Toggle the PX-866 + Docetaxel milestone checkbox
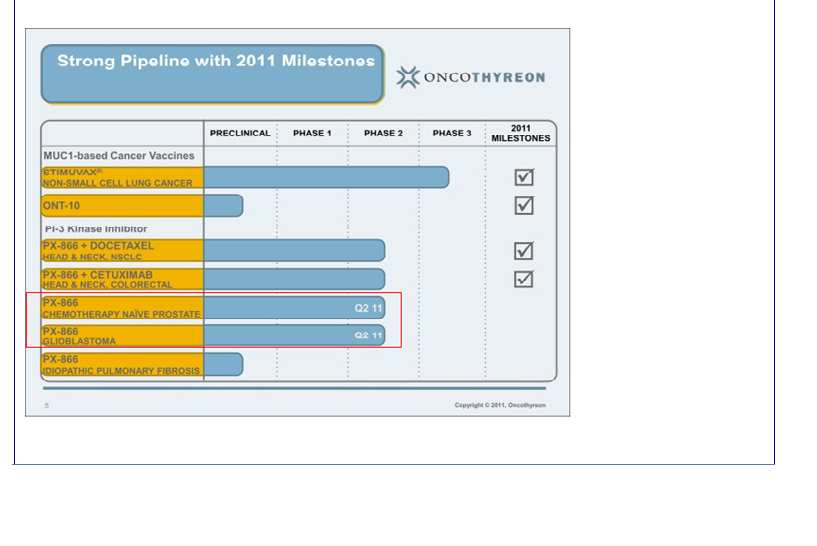Screen dimensions: 817x546 (x=524, y=251)
